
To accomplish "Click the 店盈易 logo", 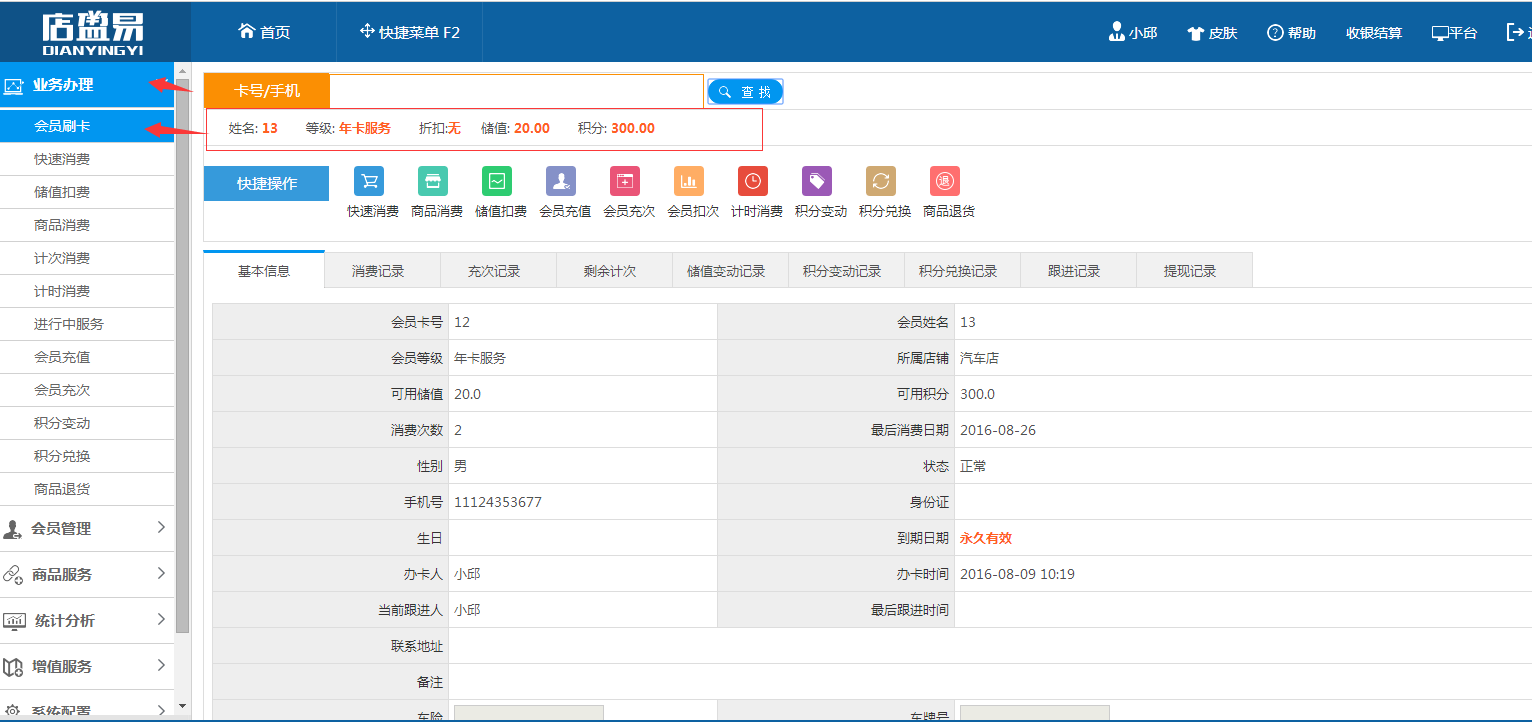I will pos(94,32).
